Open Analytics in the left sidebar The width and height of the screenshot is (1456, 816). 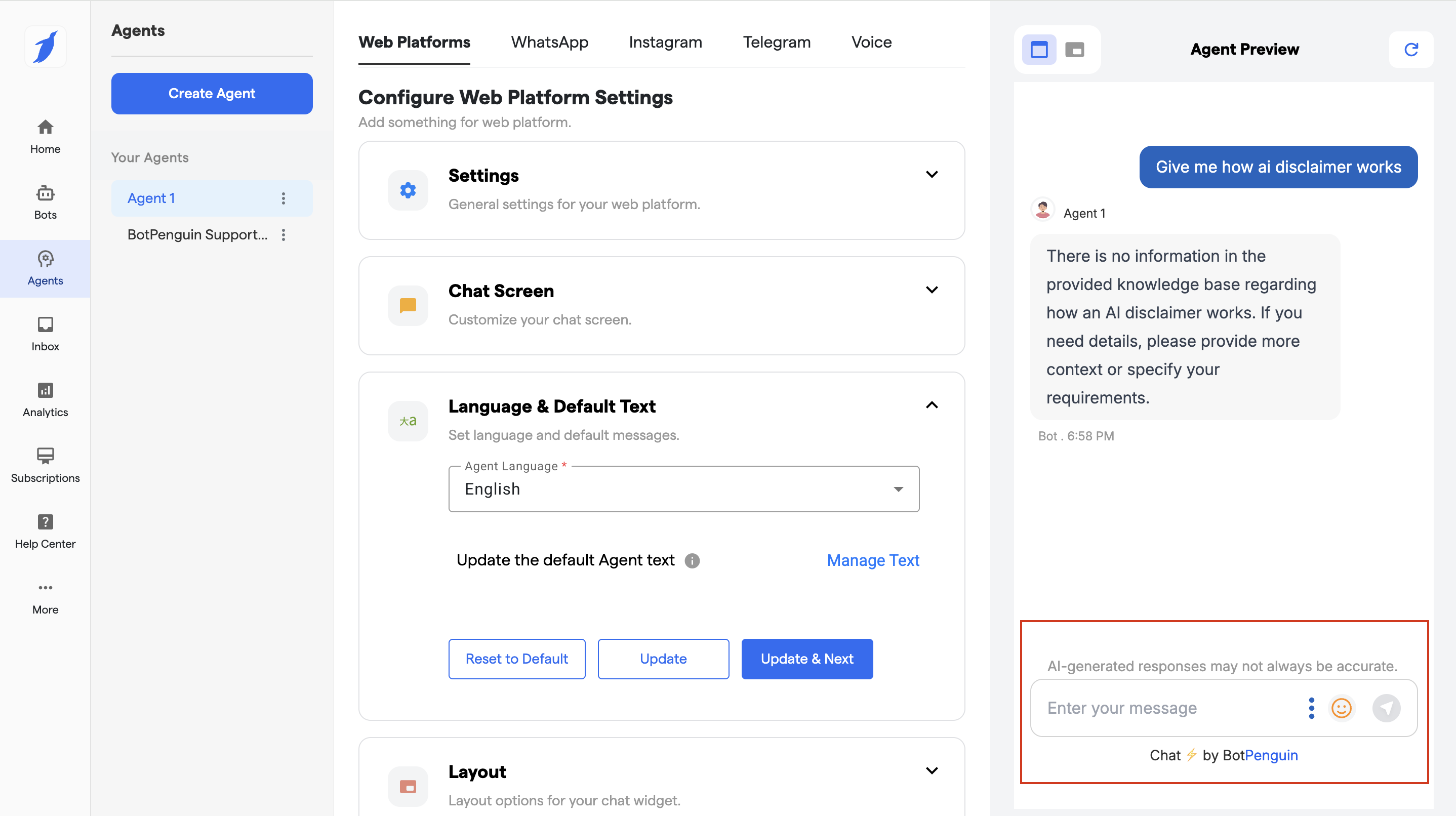point(45,399)
